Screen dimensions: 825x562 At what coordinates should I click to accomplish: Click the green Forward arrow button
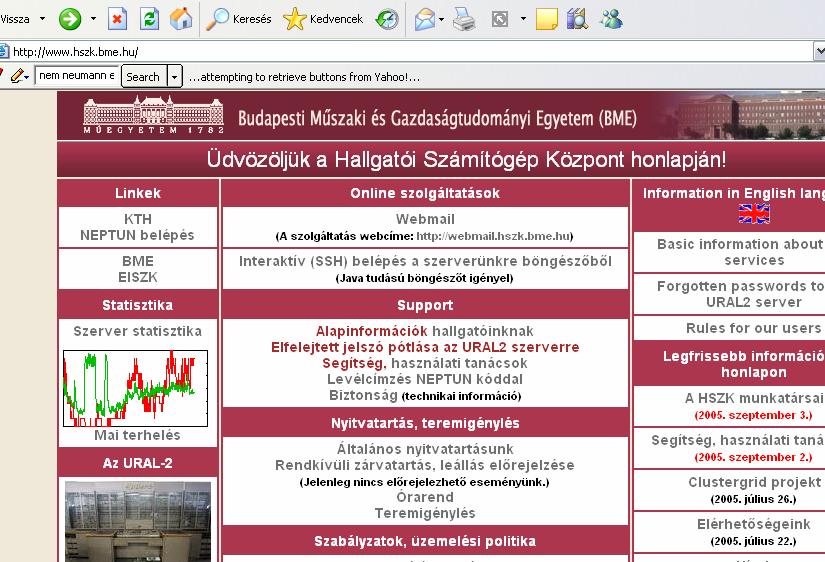tap(69, 19)
